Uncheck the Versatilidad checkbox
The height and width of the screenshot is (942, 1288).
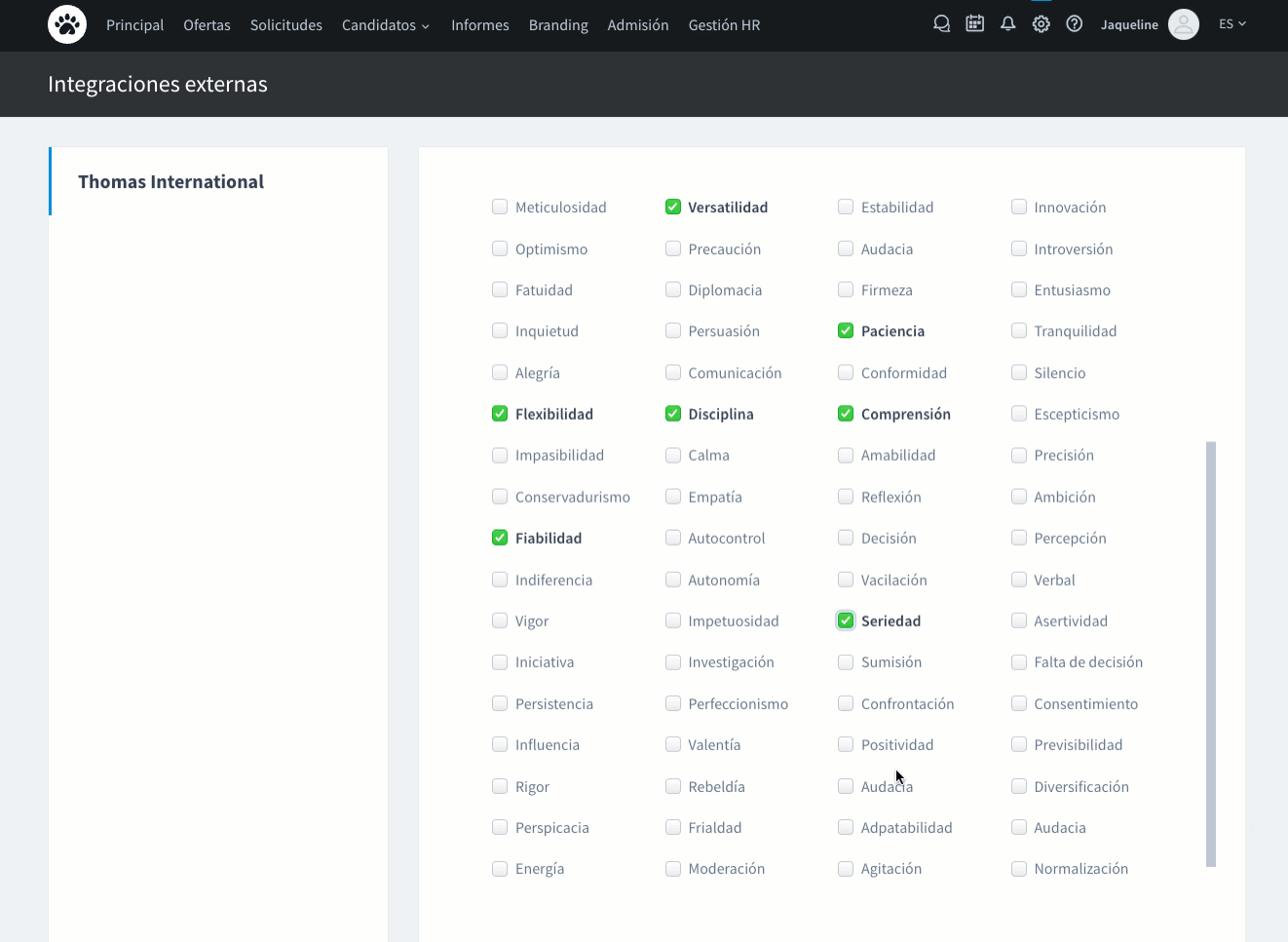tap(673, 207)
